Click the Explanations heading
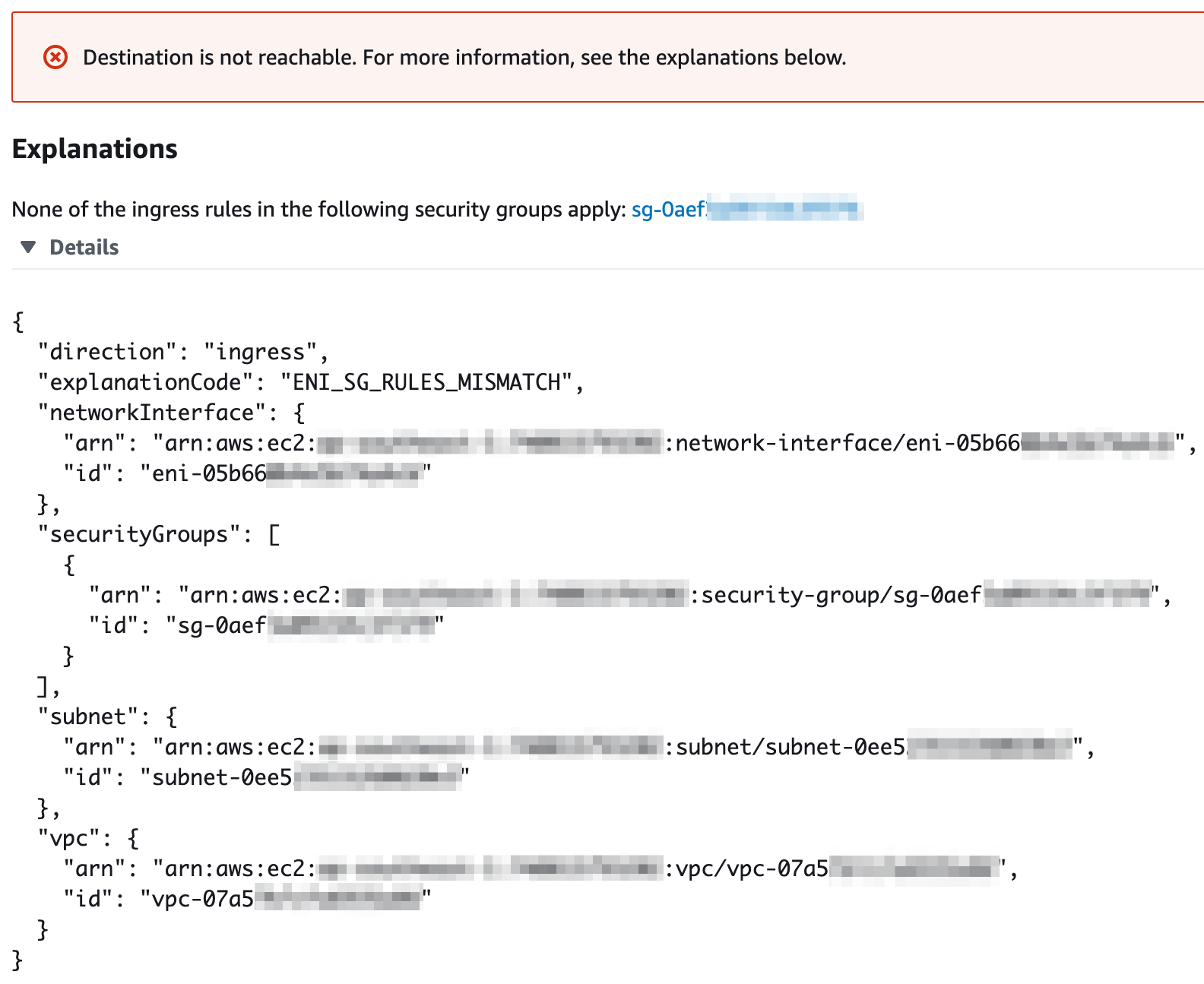 click(94, 149)
